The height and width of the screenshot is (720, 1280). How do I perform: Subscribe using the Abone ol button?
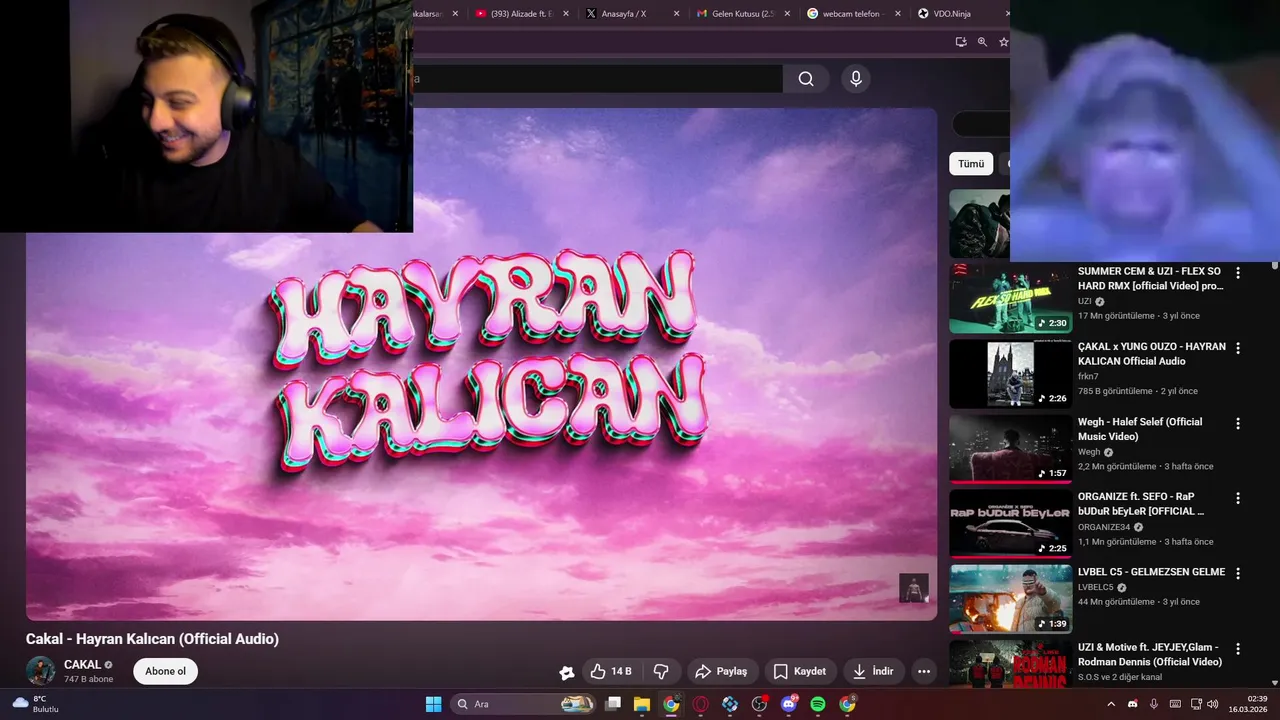(x=166, y=671)
